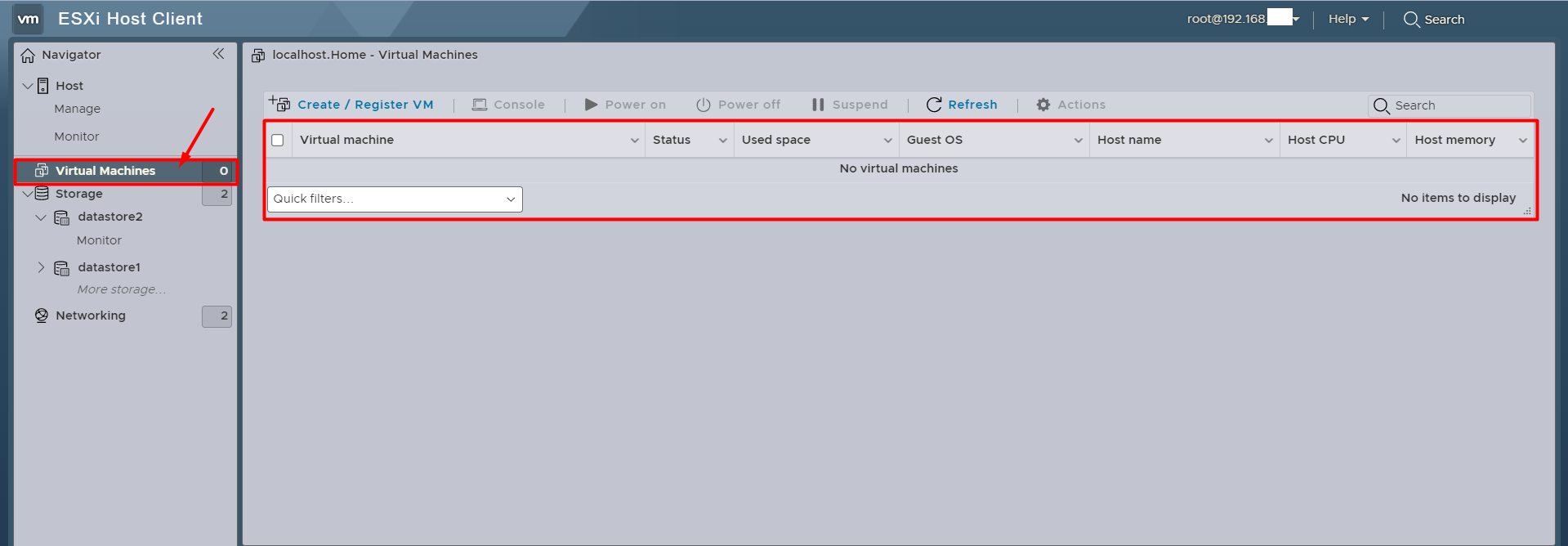This screenshot has height=546, width=1568.
Task: Click the Actions button label
Action: pyautogui.click(x=1082, y=105)
